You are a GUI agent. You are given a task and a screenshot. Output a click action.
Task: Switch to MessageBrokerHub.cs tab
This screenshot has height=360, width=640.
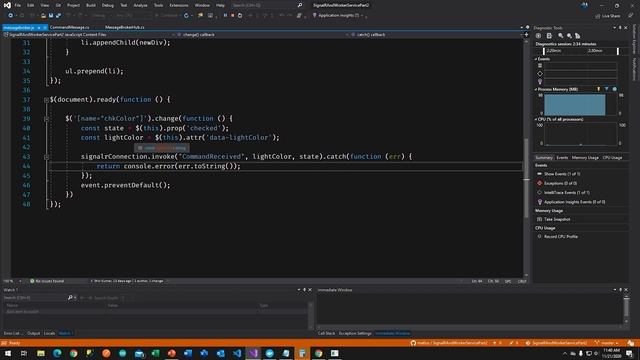pos(125,27)
